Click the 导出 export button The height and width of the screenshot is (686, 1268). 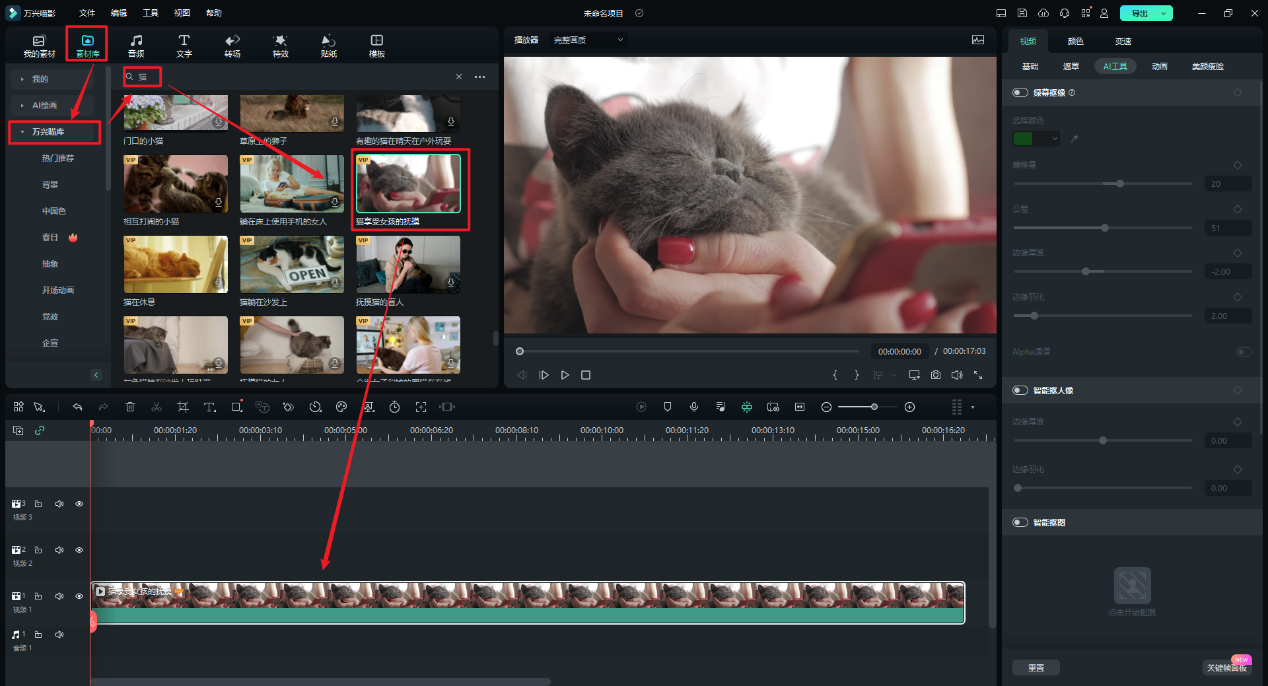[1140, 13]
